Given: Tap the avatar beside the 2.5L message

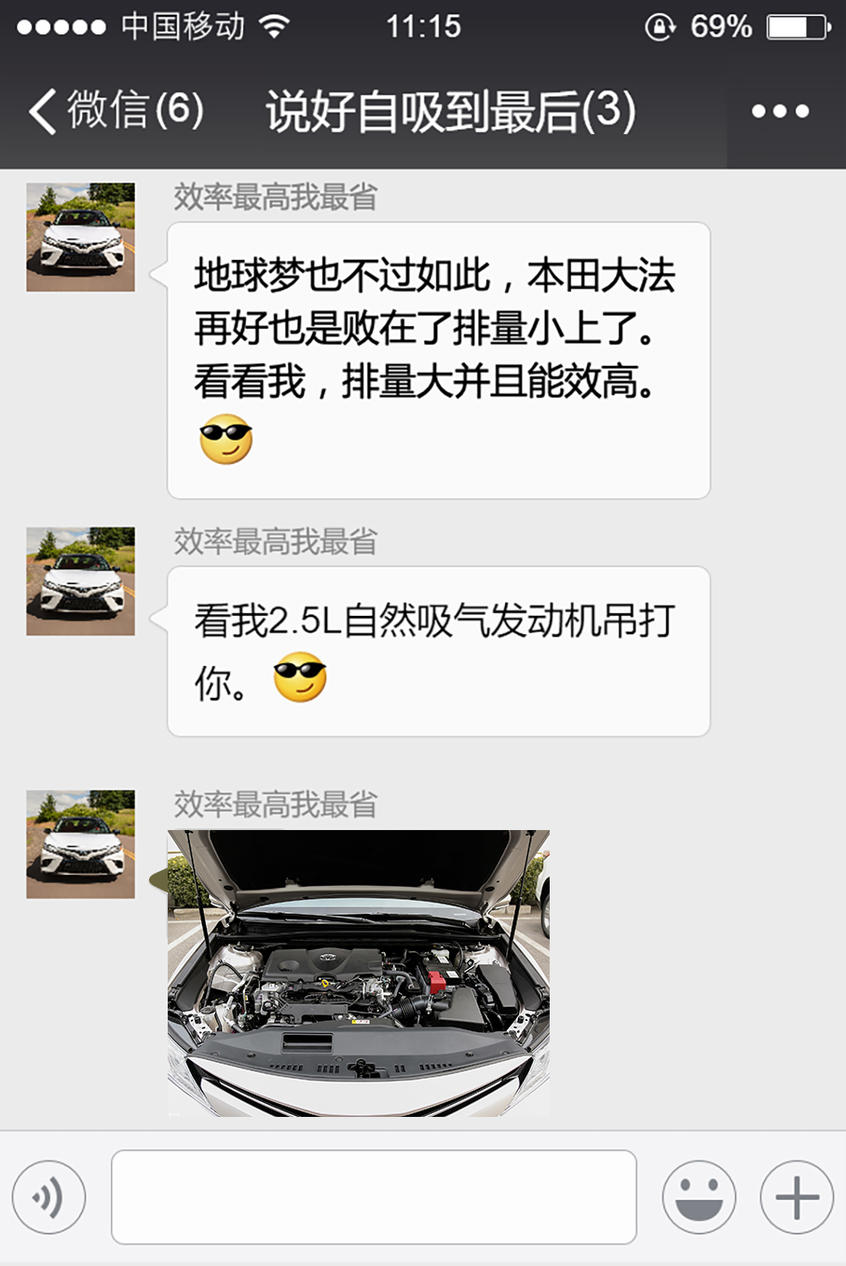Looking at the screenshot, I should coord(80,581).
